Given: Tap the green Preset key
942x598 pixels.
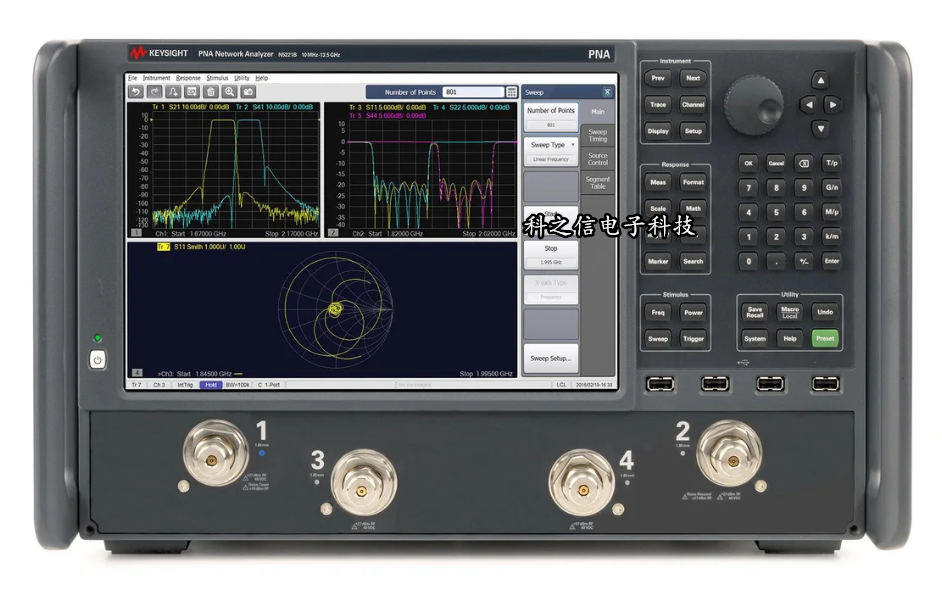Looking at the screenshot, I should [825, 338].
